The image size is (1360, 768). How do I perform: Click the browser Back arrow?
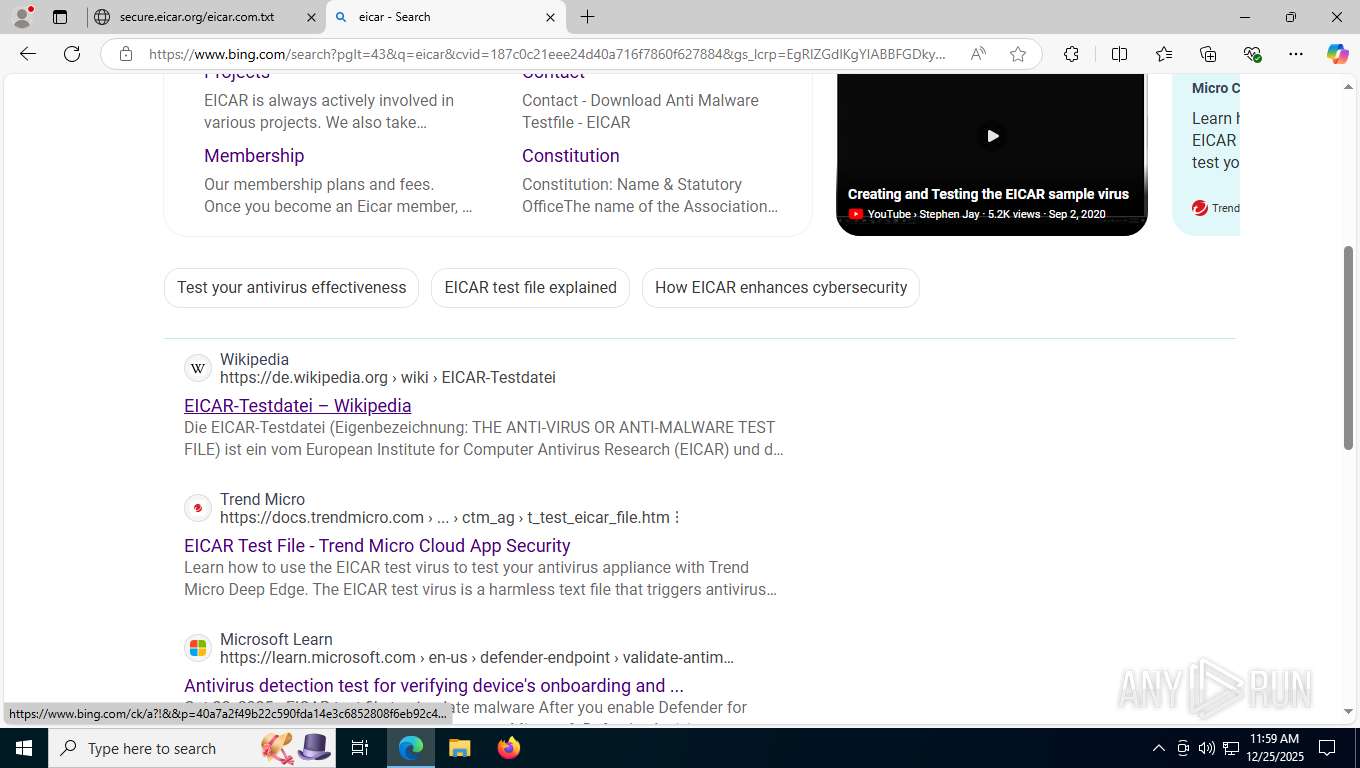tap(28, 54)
